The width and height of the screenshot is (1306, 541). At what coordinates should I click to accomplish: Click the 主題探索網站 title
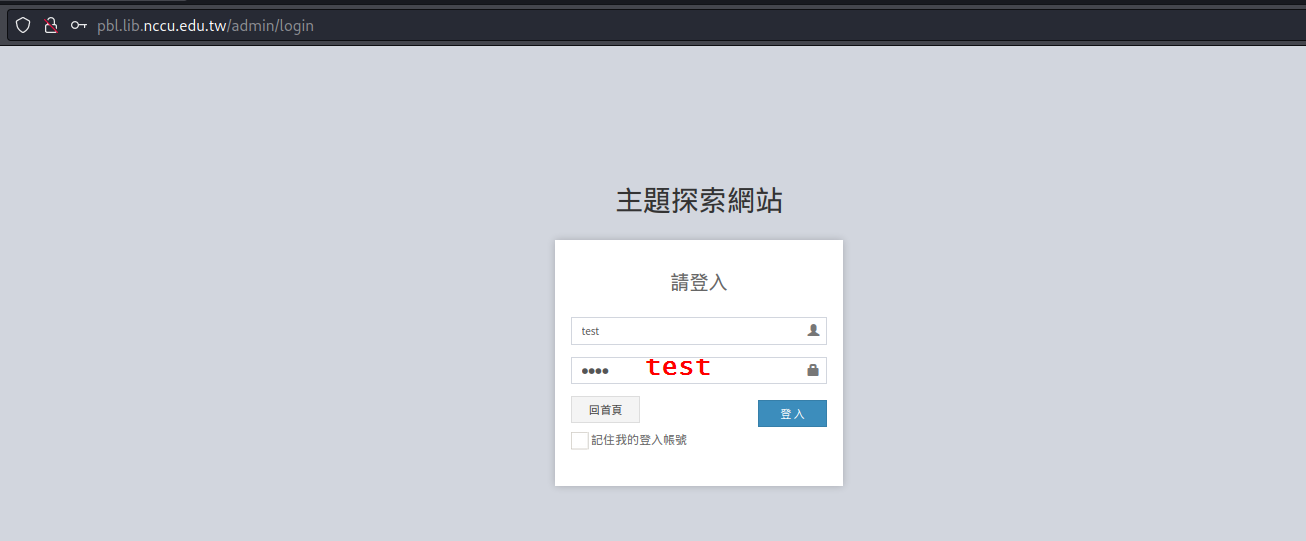699,201
